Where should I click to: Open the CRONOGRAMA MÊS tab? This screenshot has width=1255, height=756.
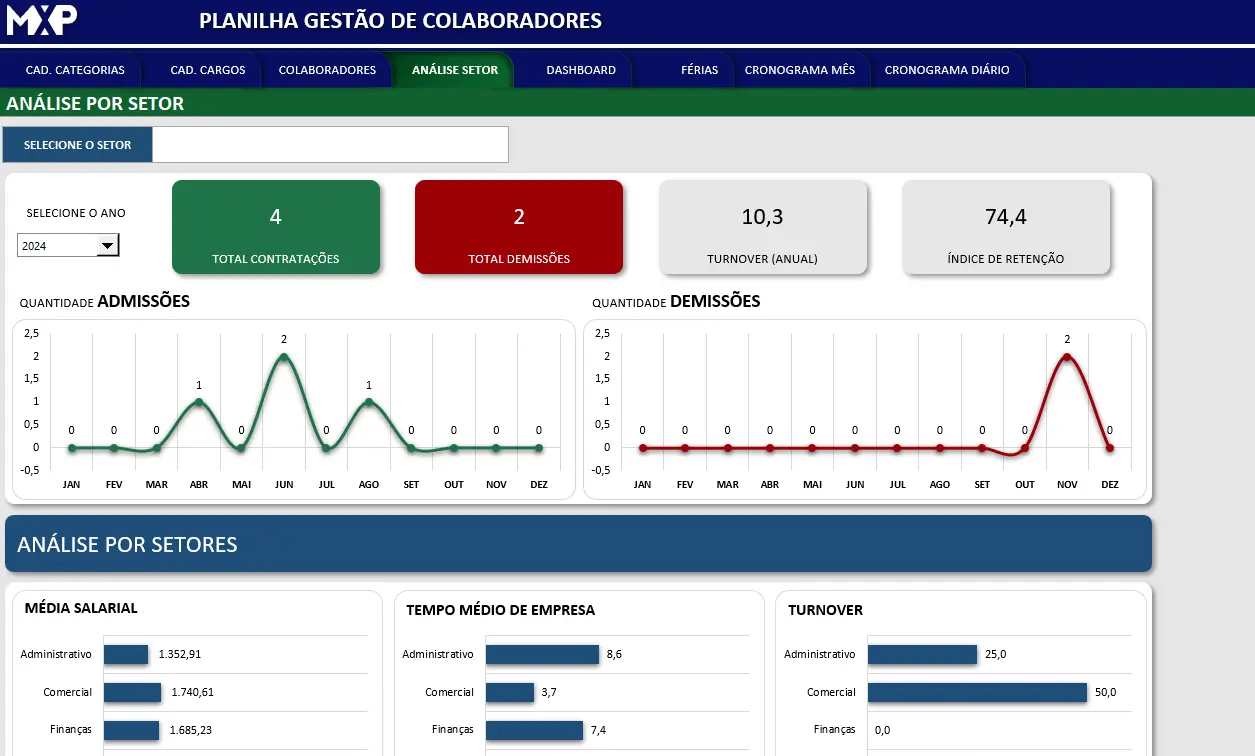click(x=800, y=70)
